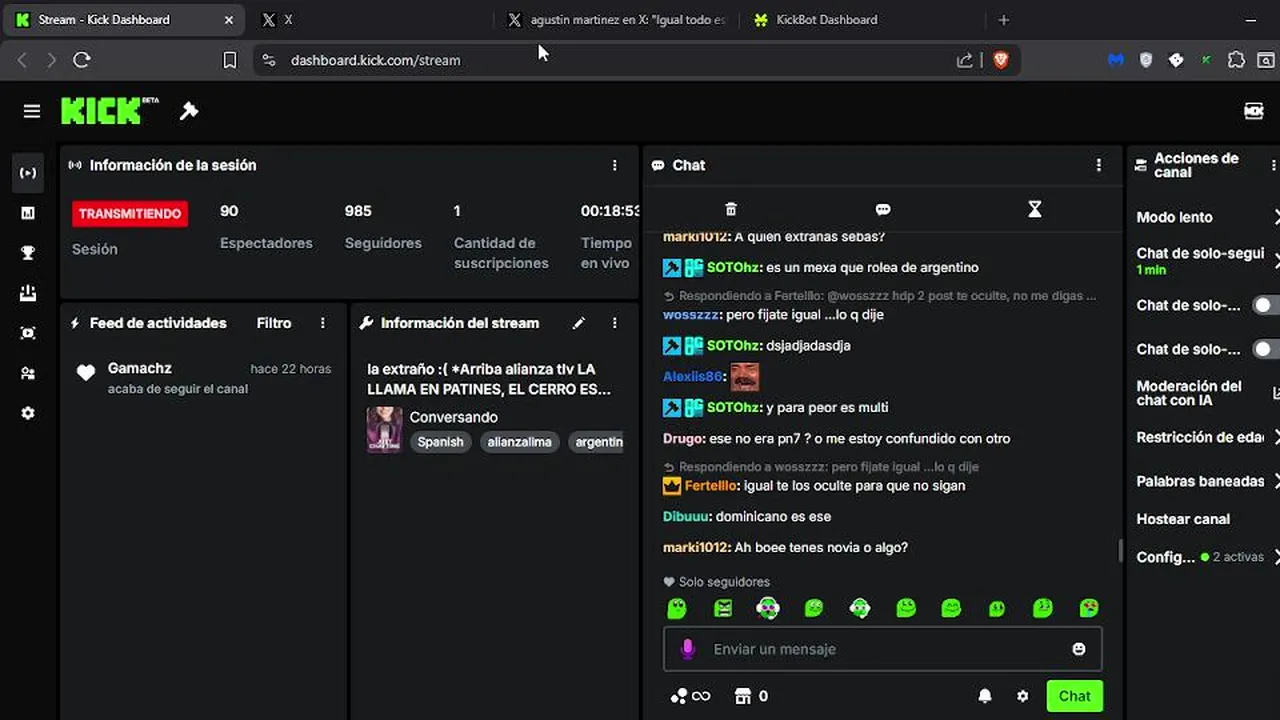Open the analytics chart icon in the sidebar

pos(28,213)
